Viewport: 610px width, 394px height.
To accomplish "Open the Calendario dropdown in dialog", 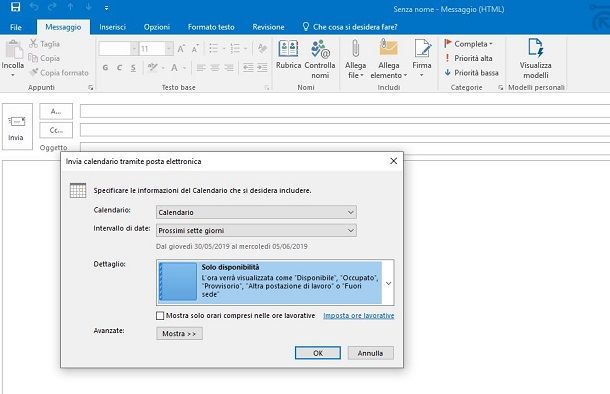I will click(x=256, y=212).
